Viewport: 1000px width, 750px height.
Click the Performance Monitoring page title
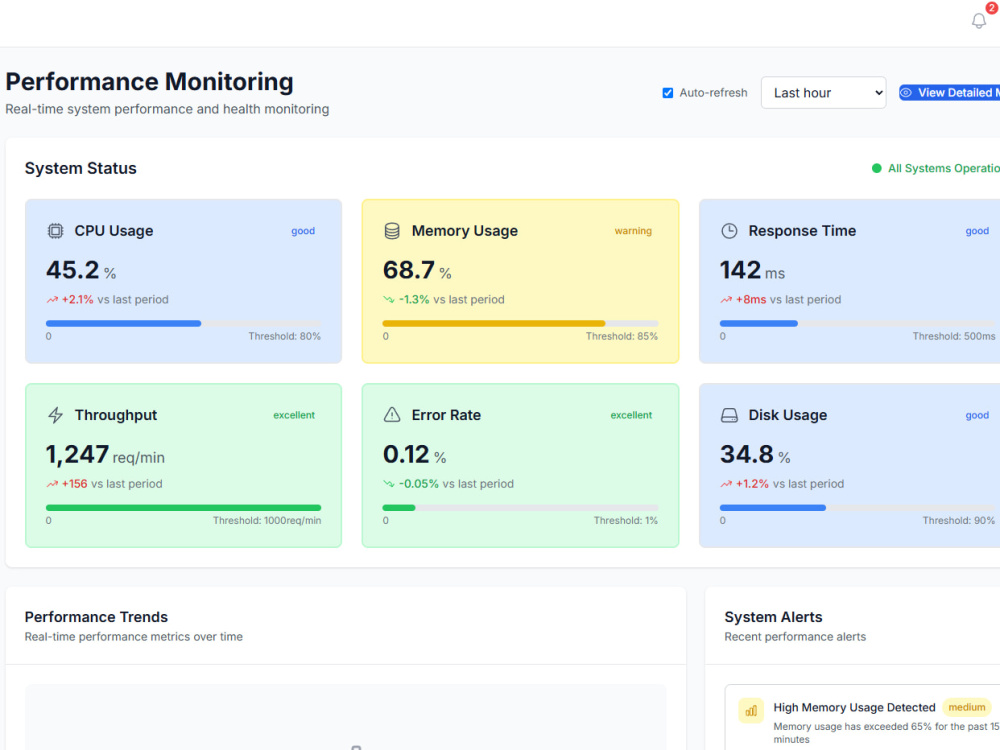(149, 82)
